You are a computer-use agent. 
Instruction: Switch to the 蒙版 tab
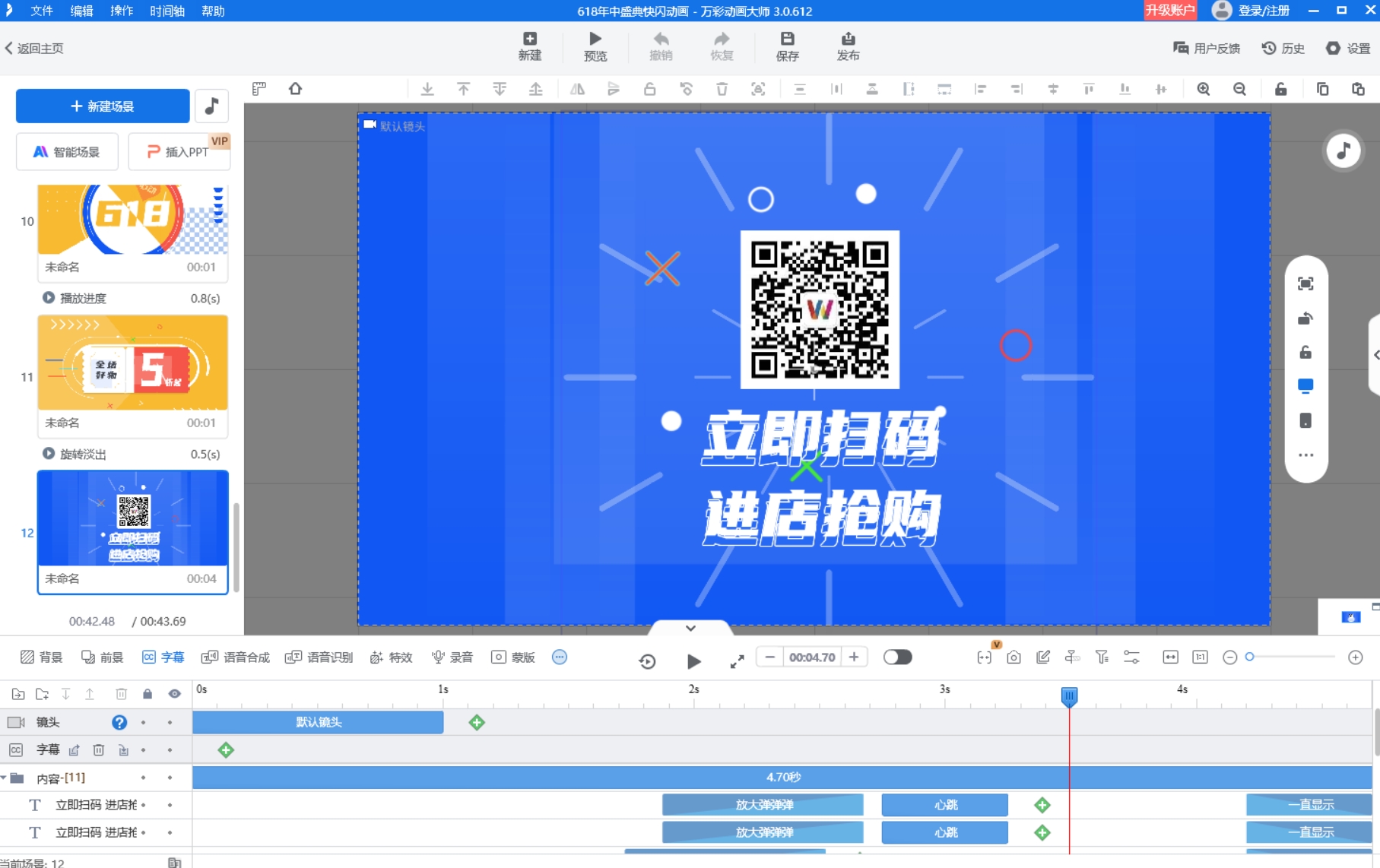[x=513, y=657]
